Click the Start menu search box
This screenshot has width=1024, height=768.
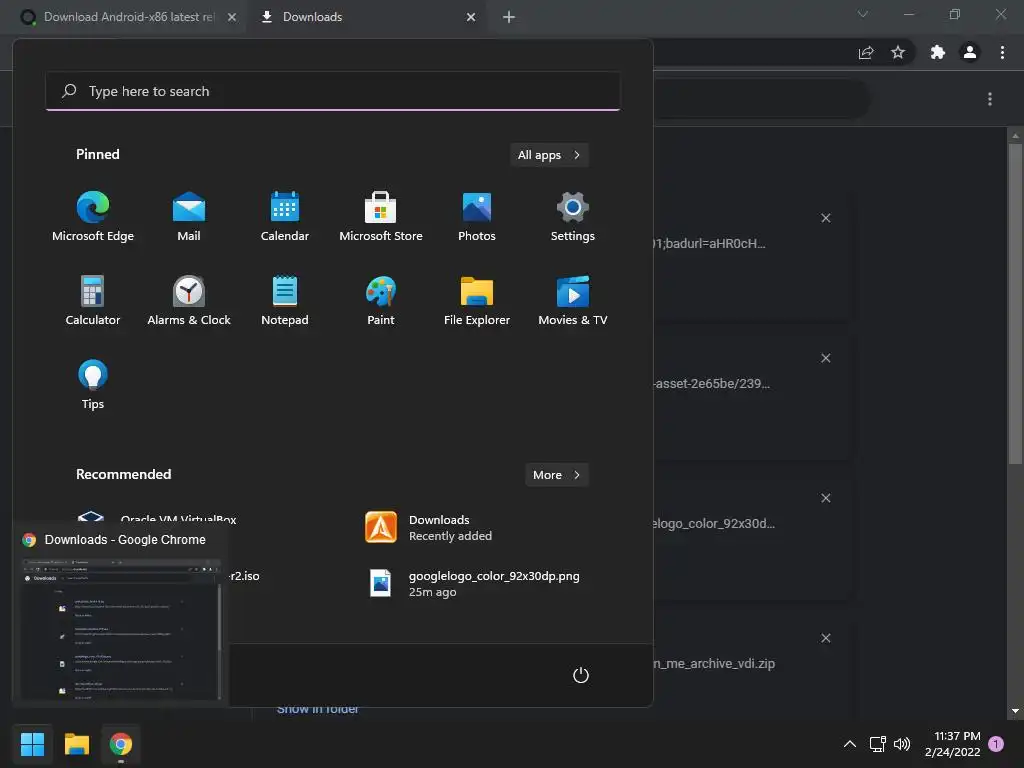(x=332, y=91)
